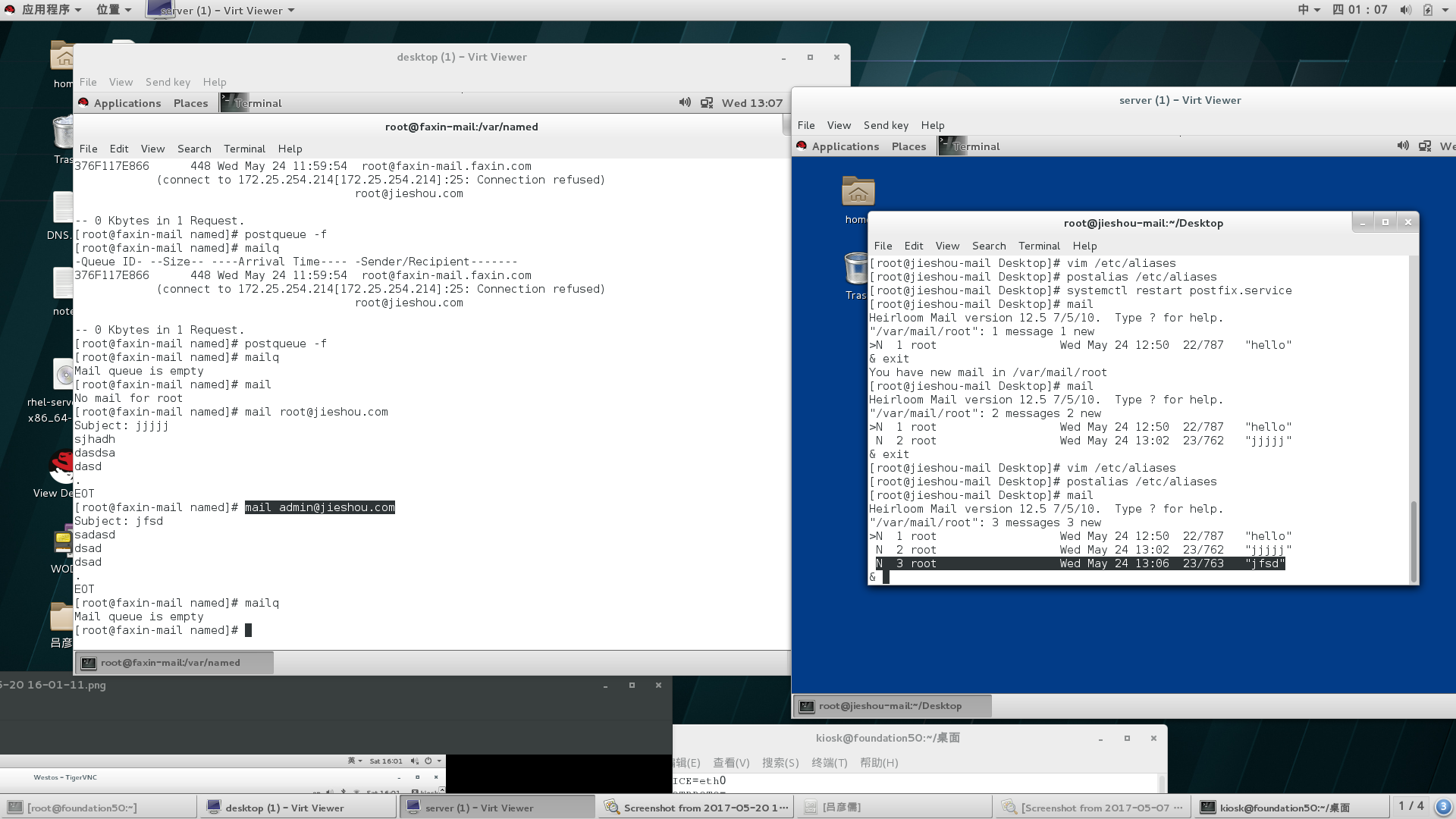Open Places menu in server guest panel

point(908,146)
